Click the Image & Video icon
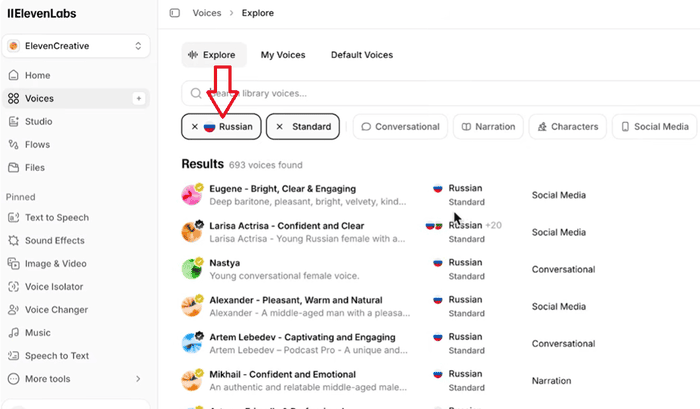Viewport: 700px width, 409px height. [14, 263]
